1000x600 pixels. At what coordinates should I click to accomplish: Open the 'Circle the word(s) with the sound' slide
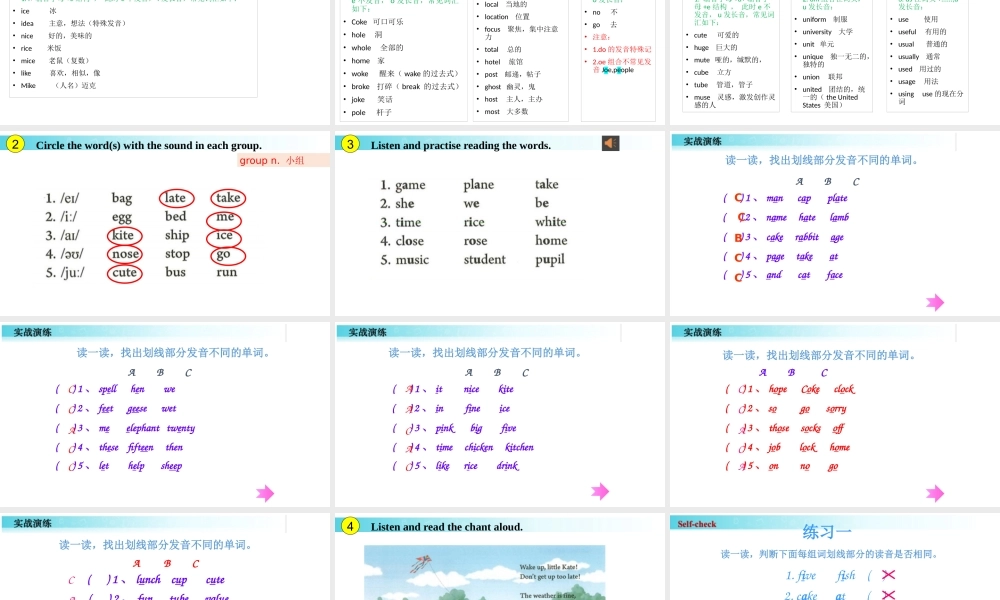tap(165, 224)
